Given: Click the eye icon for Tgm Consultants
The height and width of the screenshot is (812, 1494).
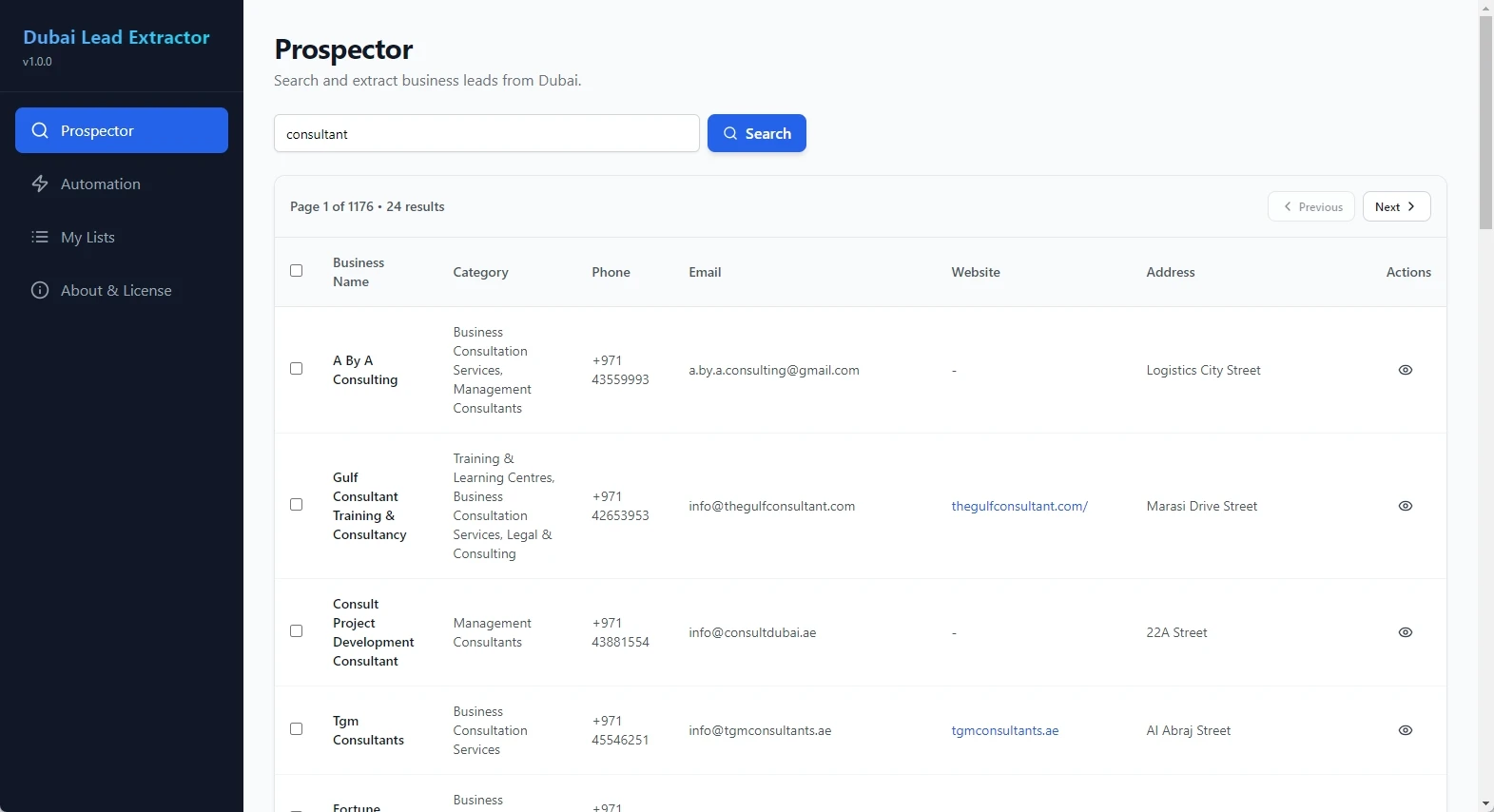Looking at the screenshot, I should tap(1406, 730).
